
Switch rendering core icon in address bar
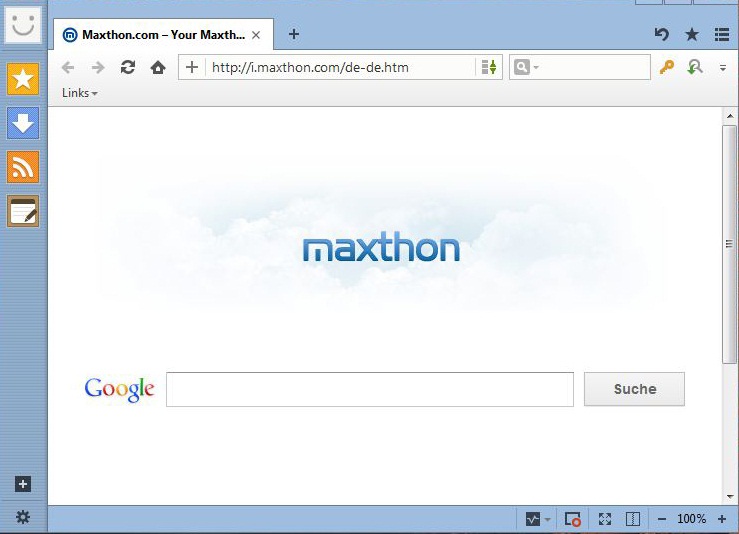pos(489,67)
